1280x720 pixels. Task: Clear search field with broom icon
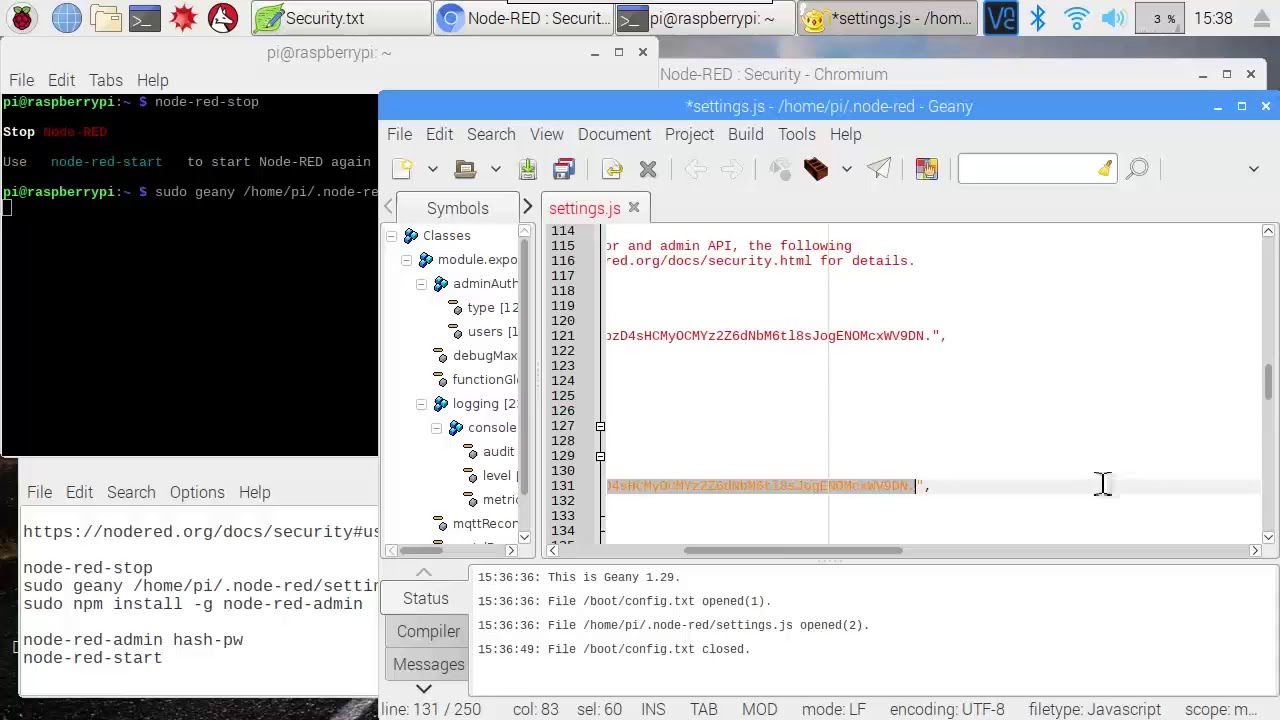point(1104,169)
